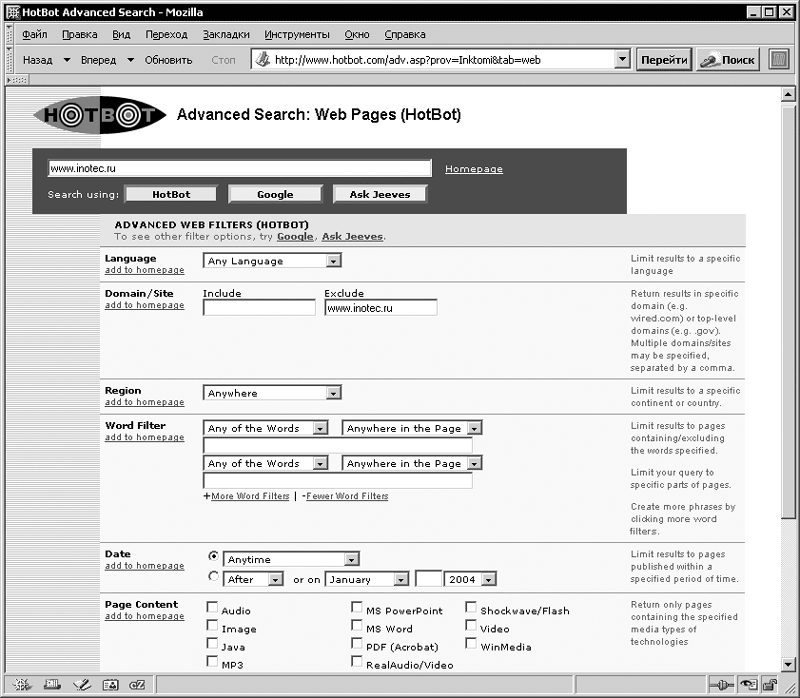Click the Назад (Back) toolbar button
This screenshot has height=698, width=800.
pyautogui.click(x=38, y=60)
